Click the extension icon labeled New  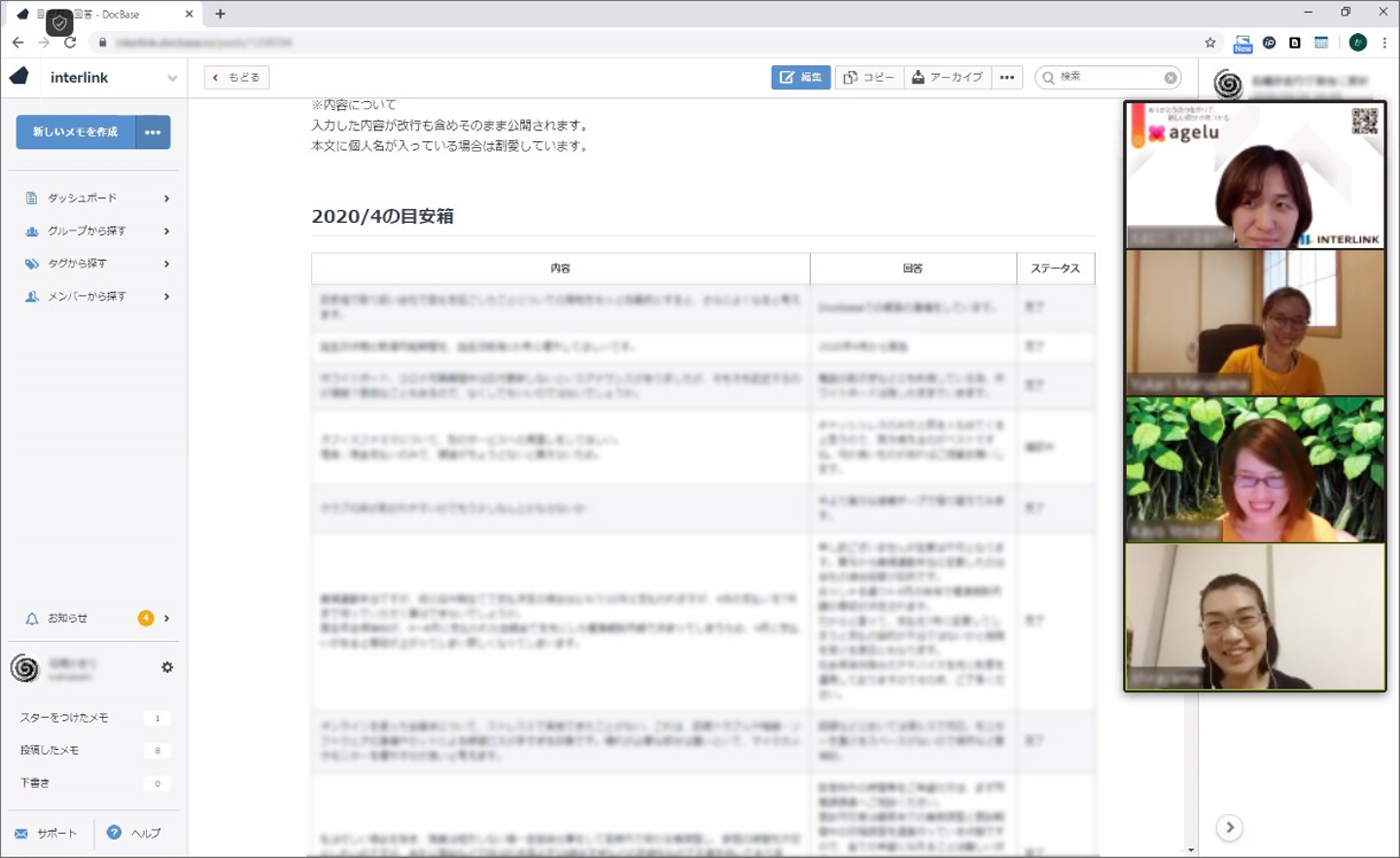(1242, 44)
